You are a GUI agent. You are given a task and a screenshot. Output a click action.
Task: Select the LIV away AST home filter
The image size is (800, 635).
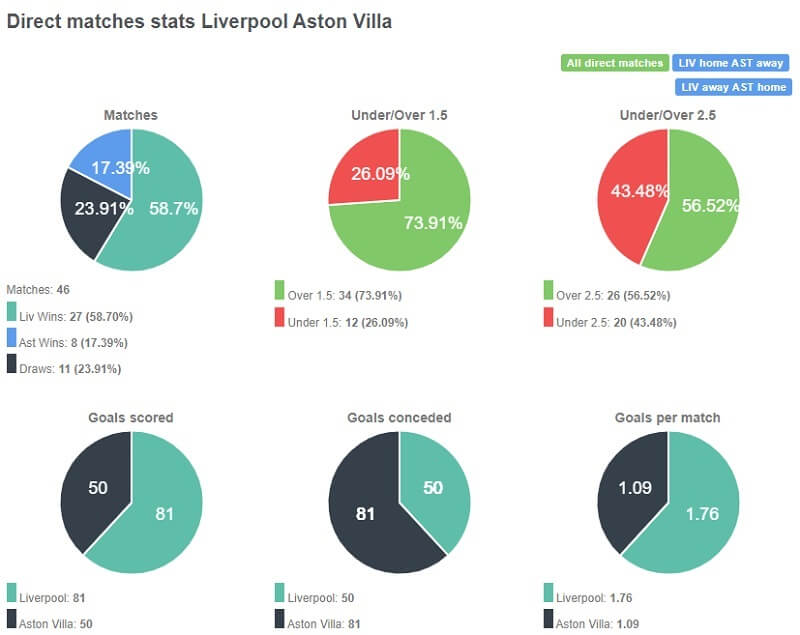tap(731, 87)
